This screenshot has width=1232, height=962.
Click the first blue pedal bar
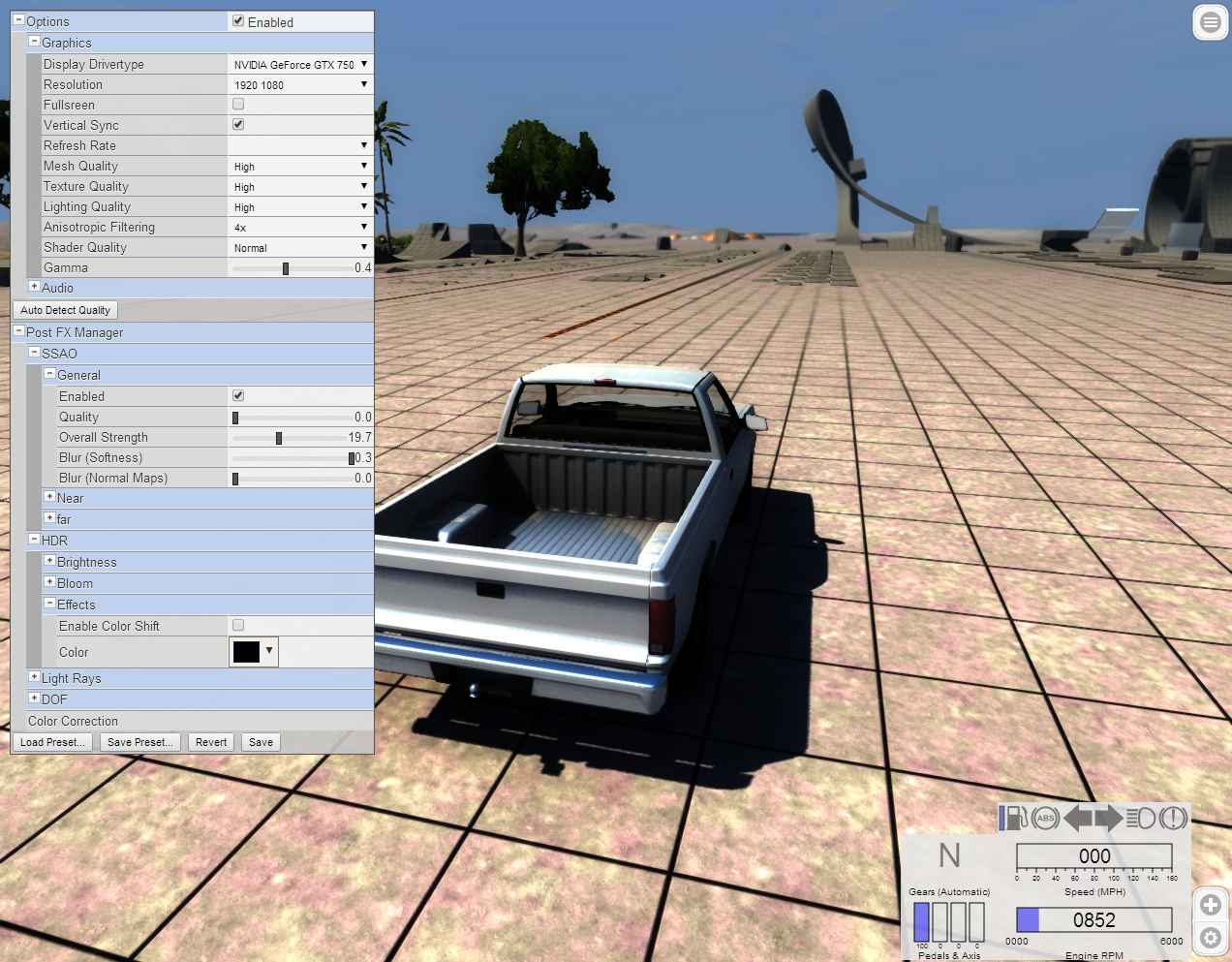(921, 922)
